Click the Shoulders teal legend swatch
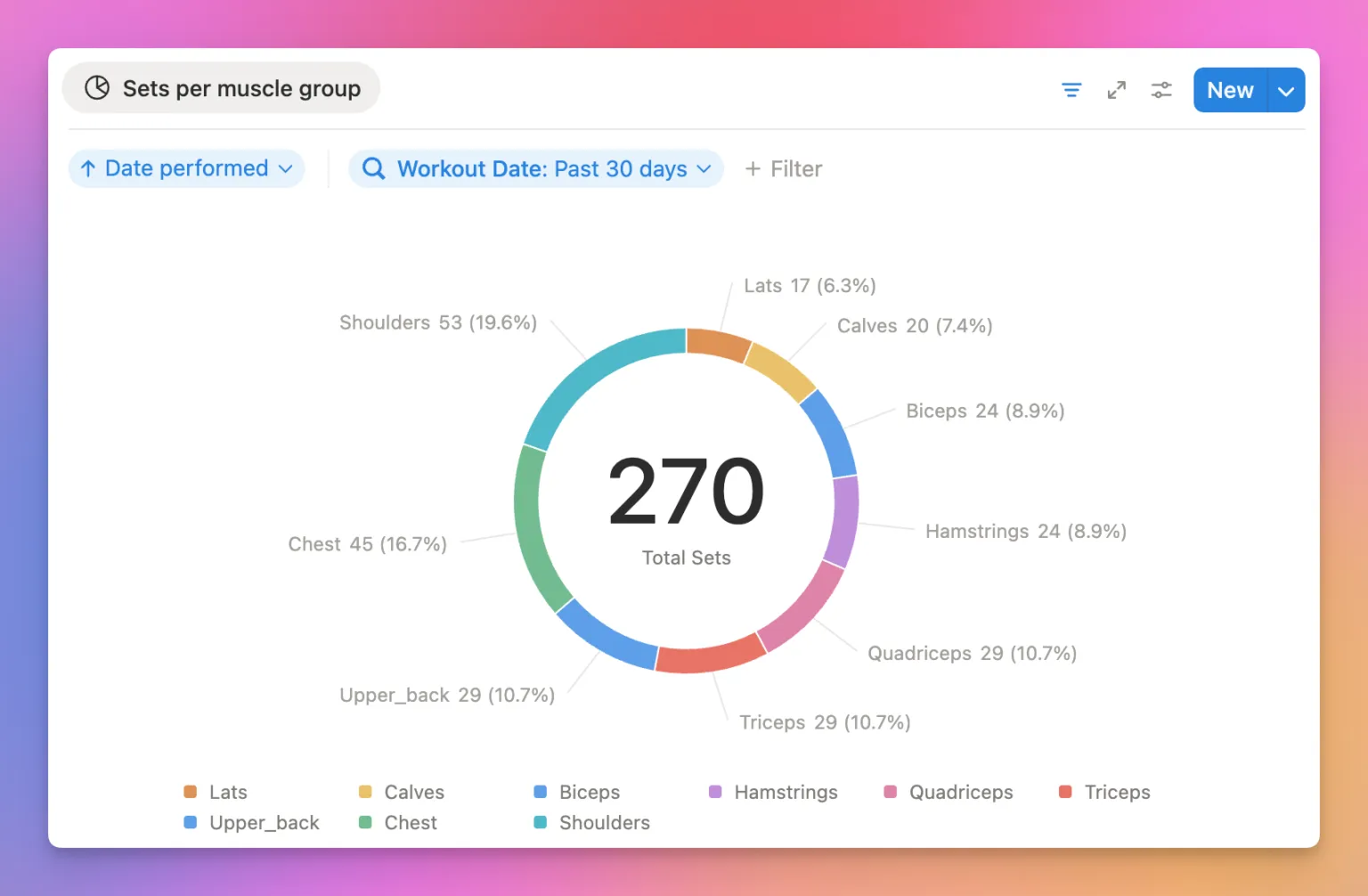 (x=540, y=823)
